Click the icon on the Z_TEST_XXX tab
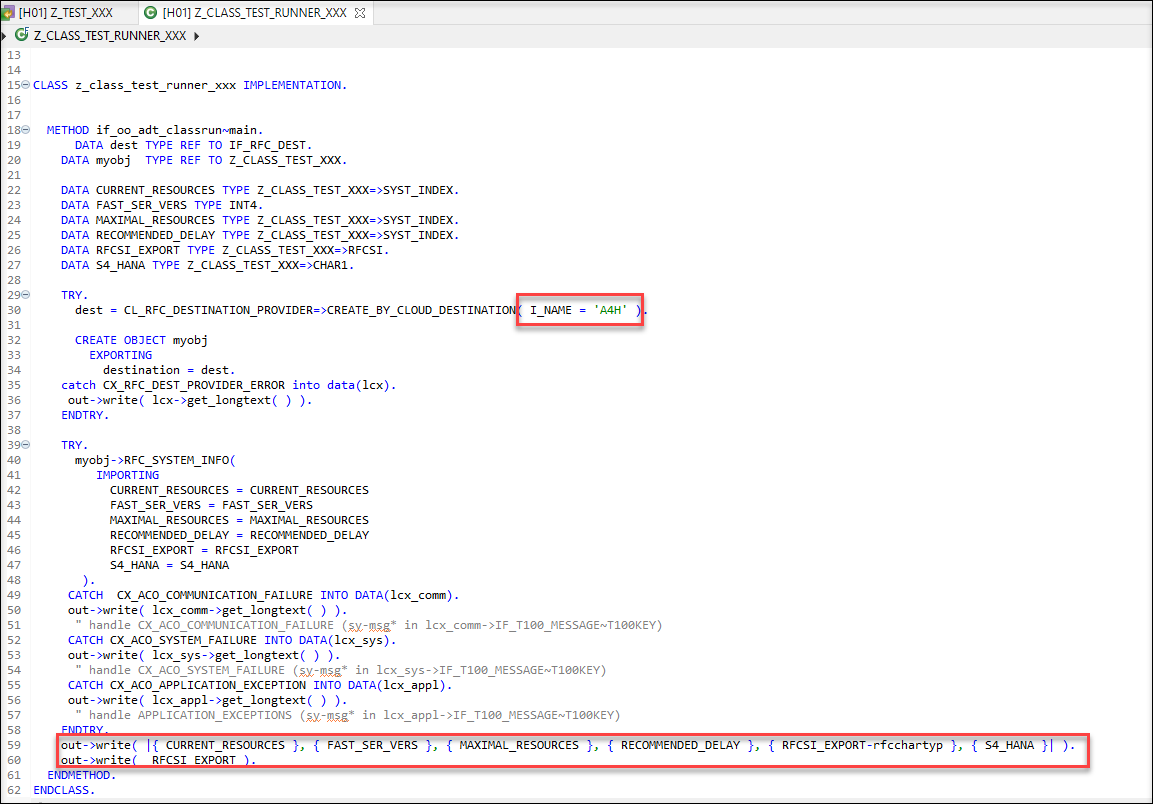The height and width of the screenshot is (804, 1153). tap(8, 13)
